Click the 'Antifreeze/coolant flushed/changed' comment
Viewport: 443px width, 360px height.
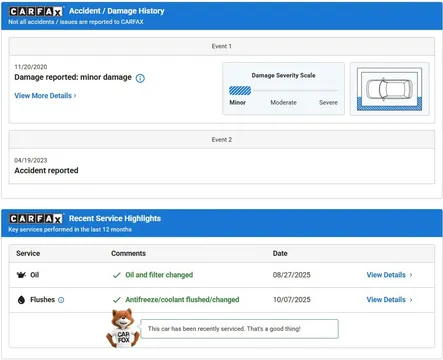point(182,300)
